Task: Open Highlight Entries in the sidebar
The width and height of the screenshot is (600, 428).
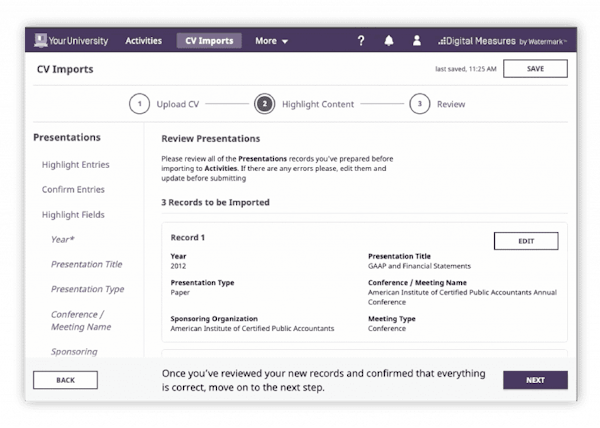Action: 76,164
